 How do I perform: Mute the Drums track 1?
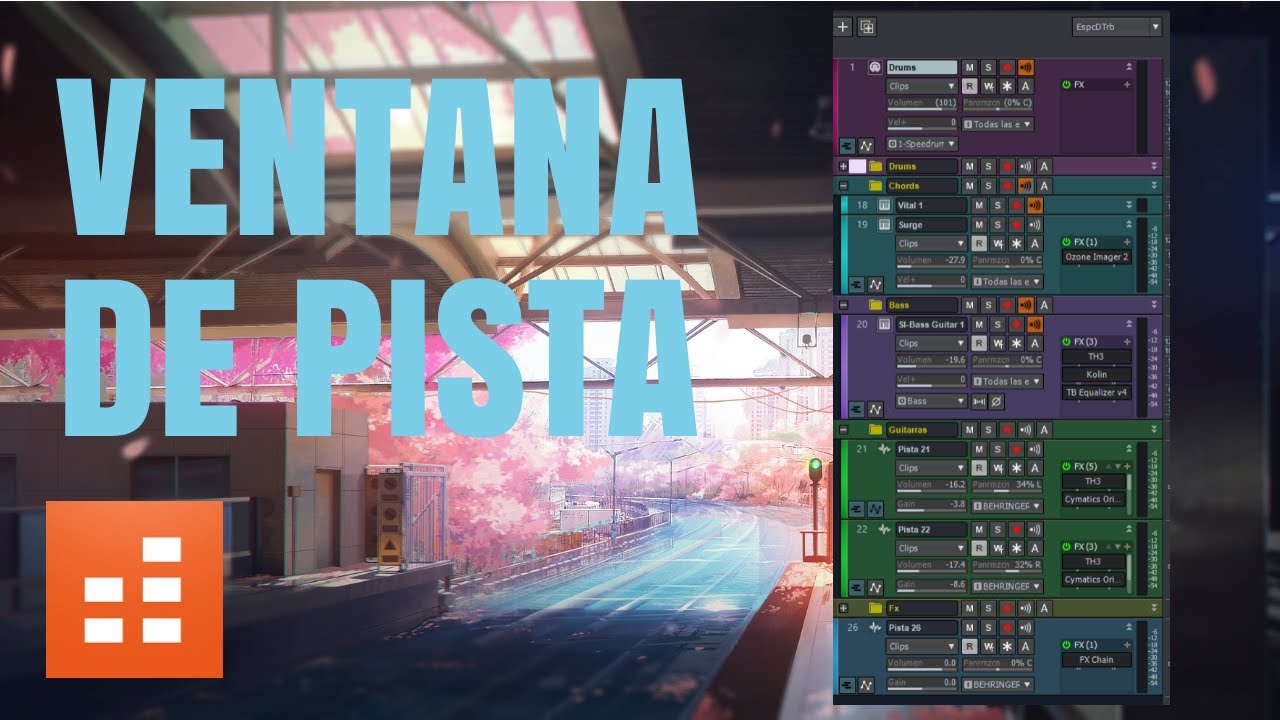click(968, 67)
